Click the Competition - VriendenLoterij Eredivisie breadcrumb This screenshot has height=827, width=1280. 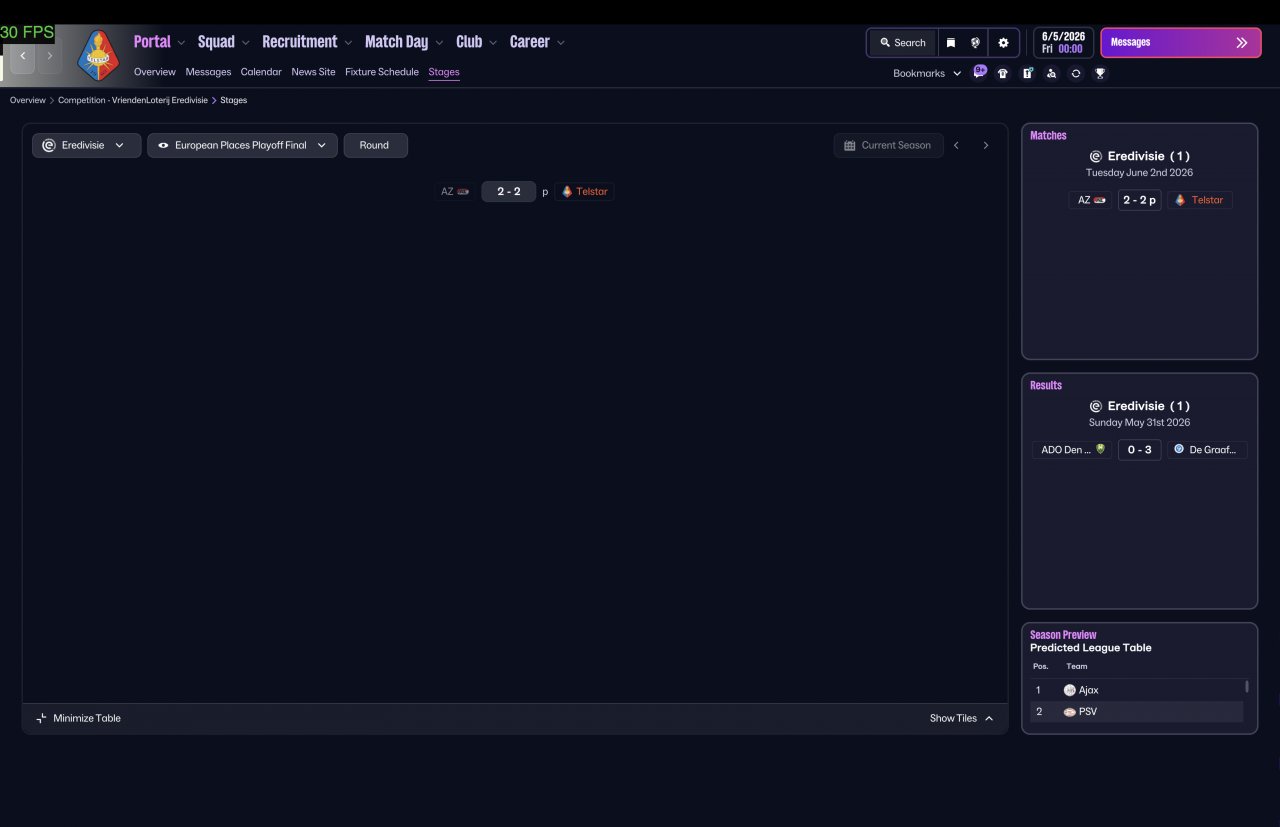[133, 100]
